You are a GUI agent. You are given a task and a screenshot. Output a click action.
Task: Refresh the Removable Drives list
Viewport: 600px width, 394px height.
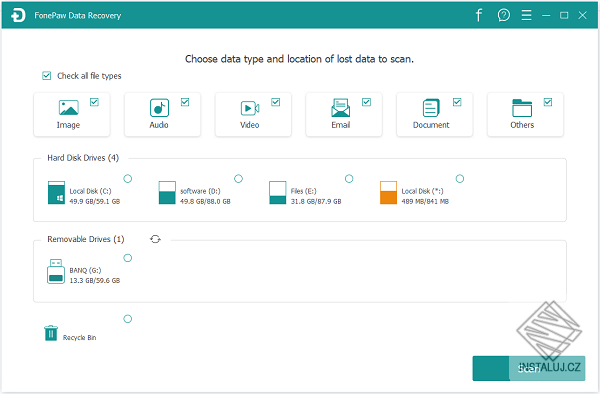(x=155, y=239)
